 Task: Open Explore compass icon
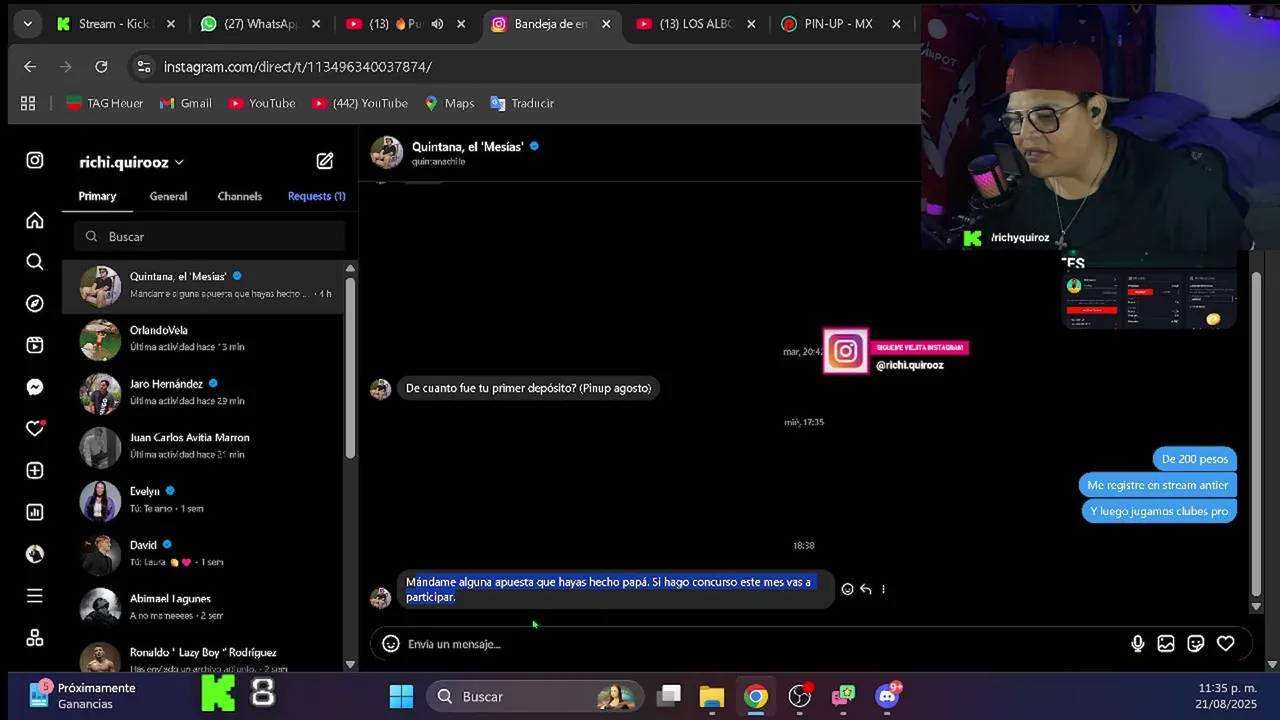(35, 303)
